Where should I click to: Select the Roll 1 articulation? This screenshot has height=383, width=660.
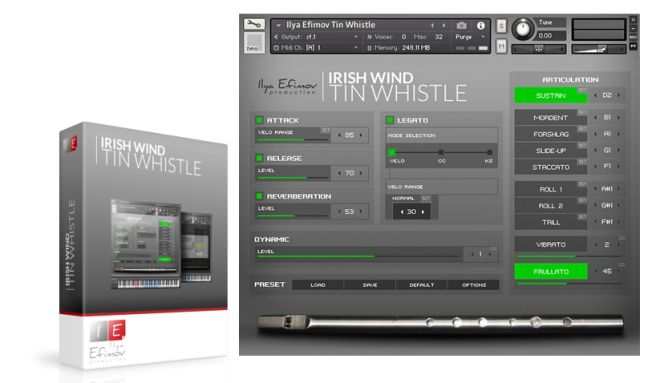click(x=551, y=189)
